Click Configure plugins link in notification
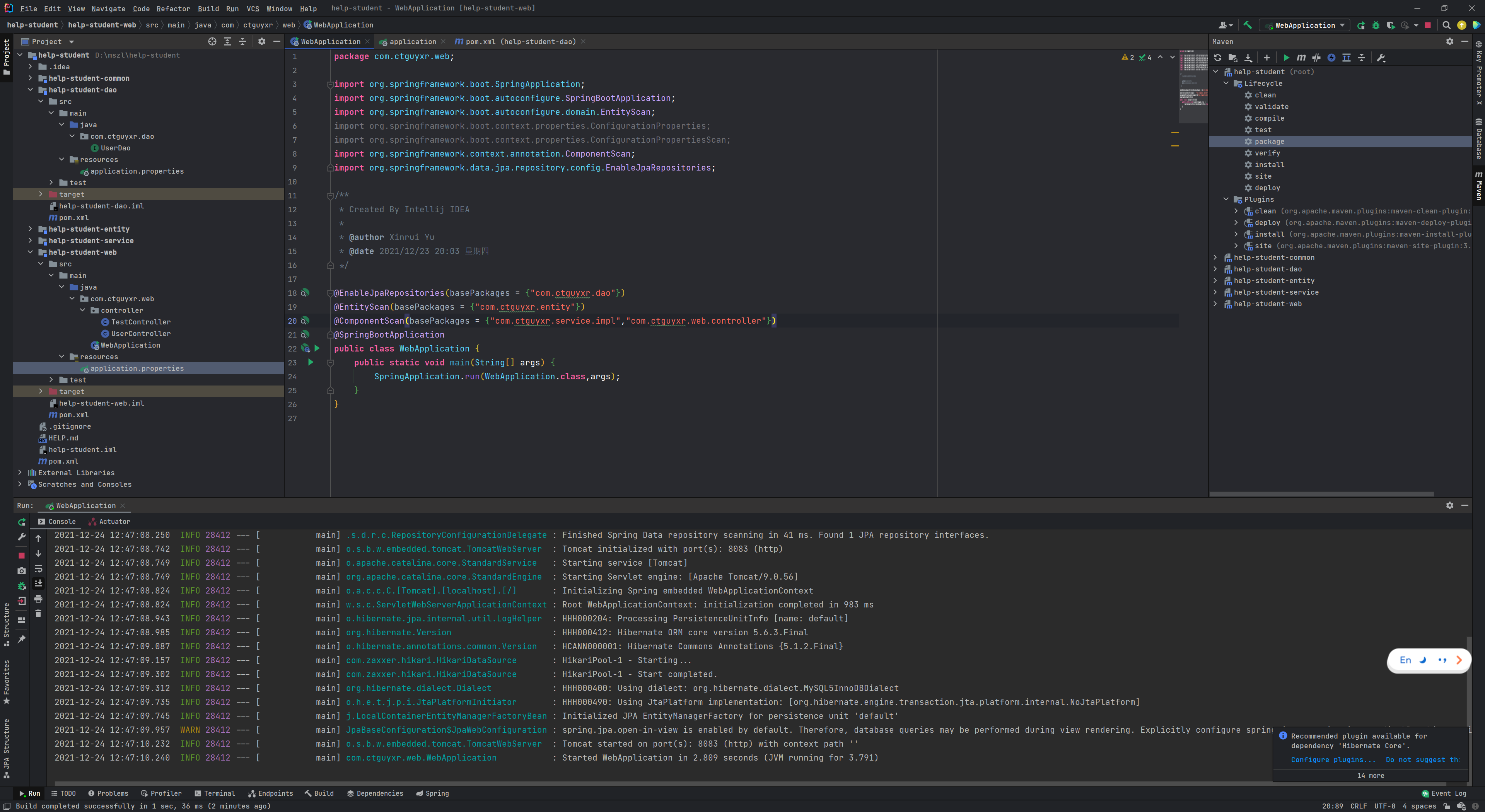The image size is (1485, 812). pos(1333,759)
